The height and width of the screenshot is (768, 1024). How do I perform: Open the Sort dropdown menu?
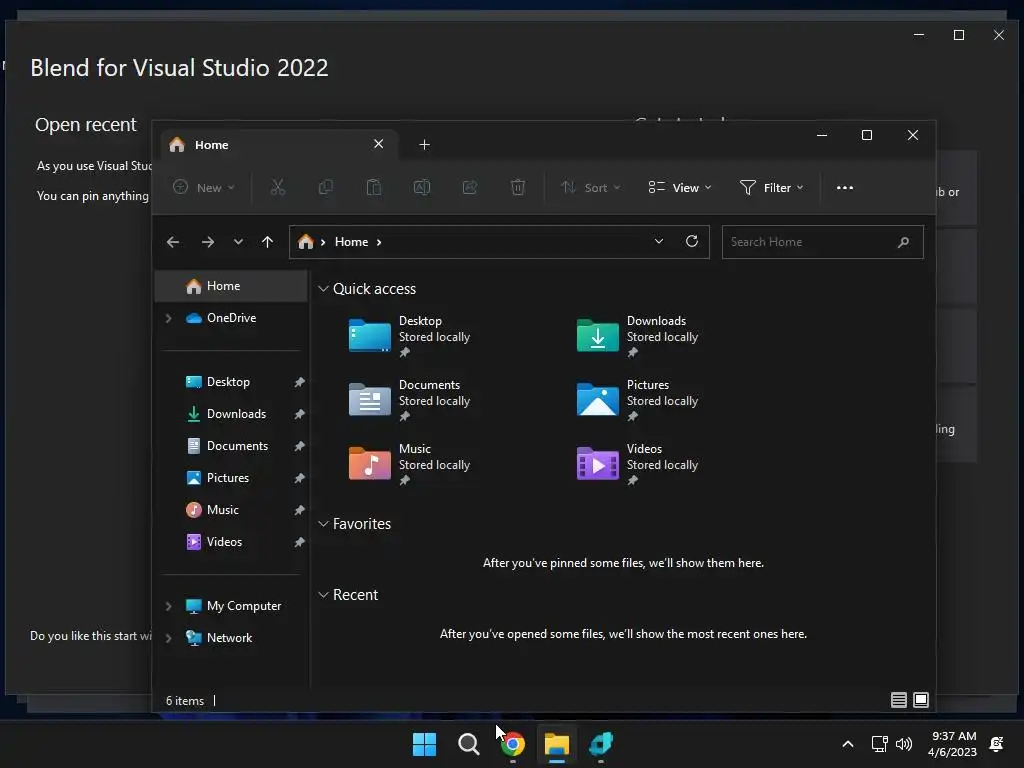[590, 187]
